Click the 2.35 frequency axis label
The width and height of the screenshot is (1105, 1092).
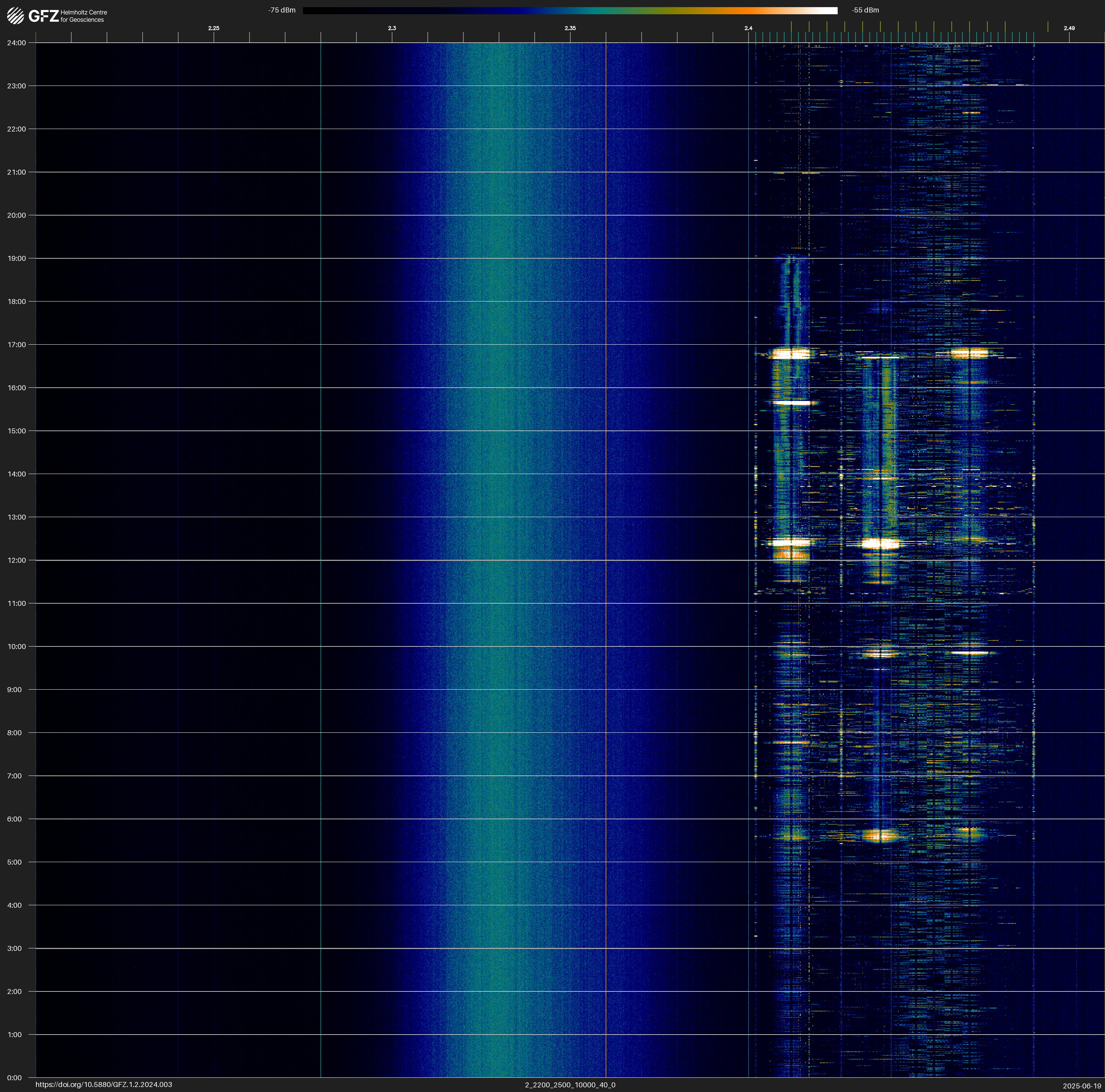pos(570,28)
